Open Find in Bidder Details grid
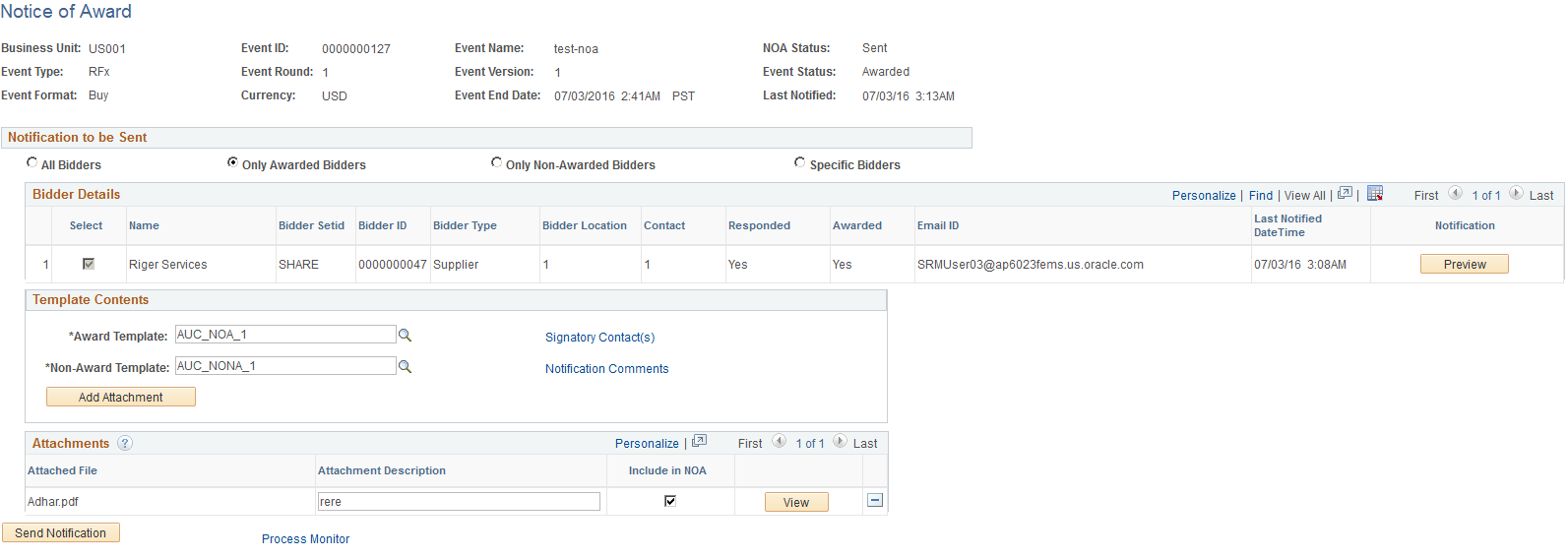This screenshot has height=559, width=1568. tap(1261, 196)
